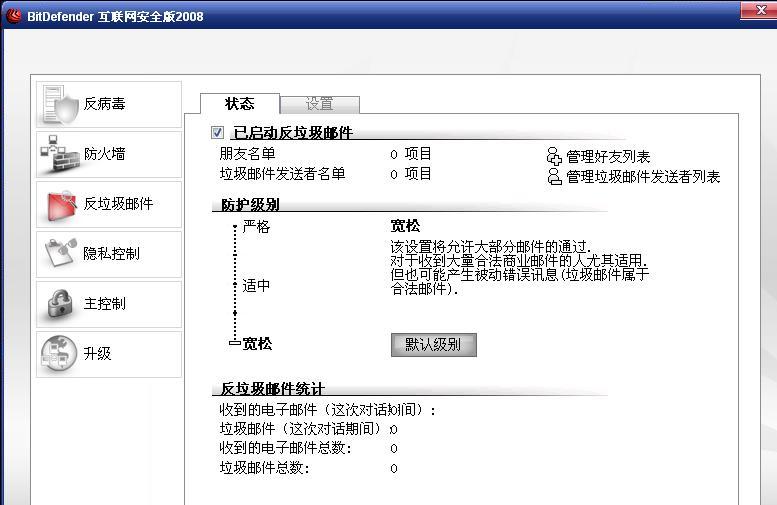
Task: Click the 朋友名单 row label
Action: click(247, 154)
